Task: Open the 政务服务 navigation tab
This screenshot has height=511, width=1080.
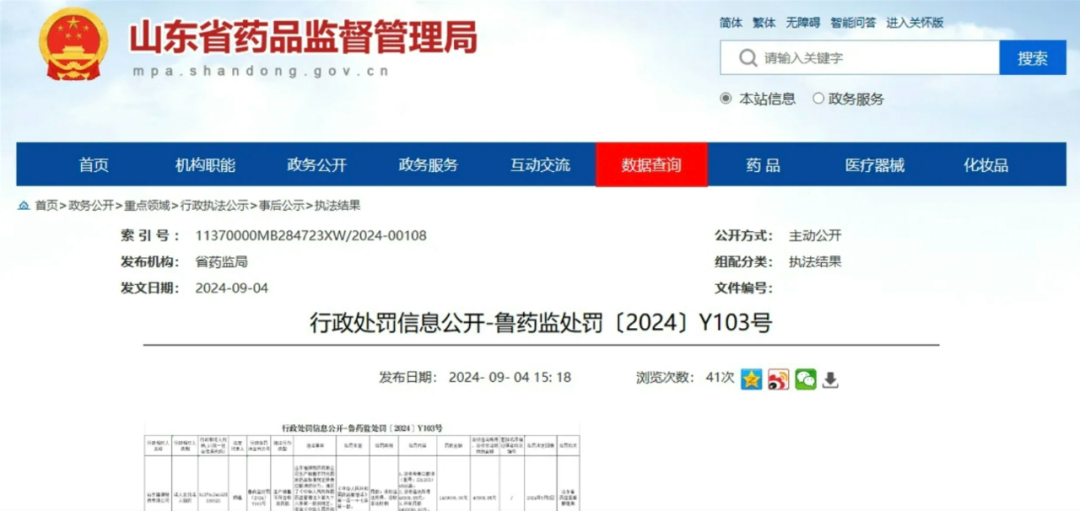Action: click(428, 165)
